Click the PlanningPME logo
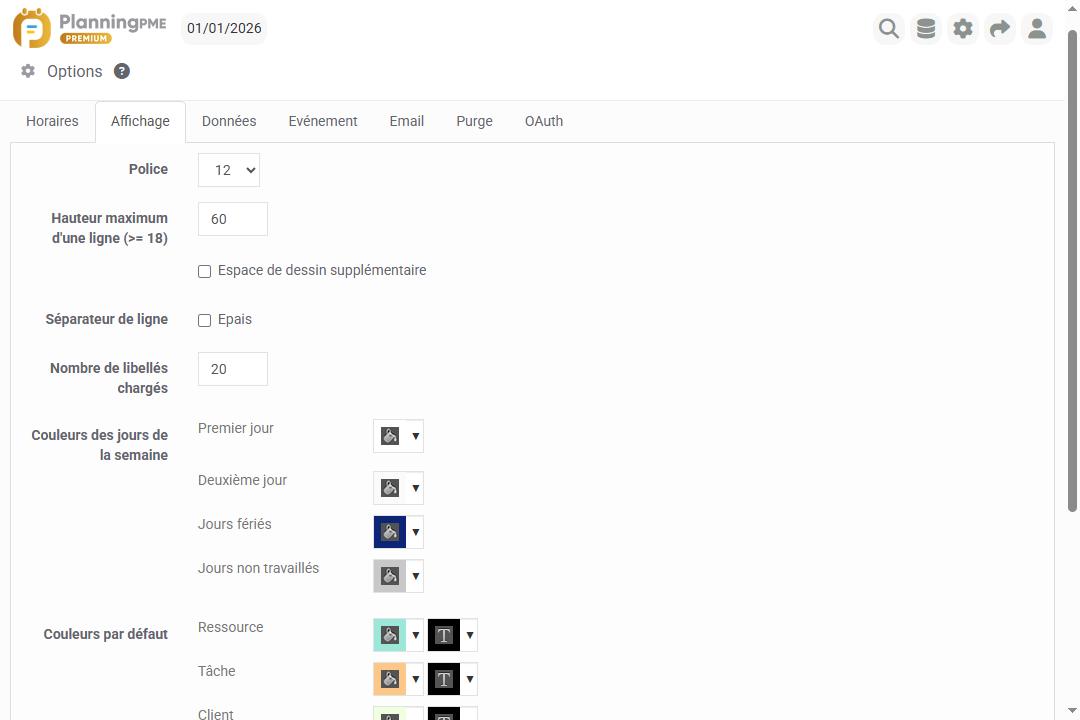1080x720 pixels. 90,28
